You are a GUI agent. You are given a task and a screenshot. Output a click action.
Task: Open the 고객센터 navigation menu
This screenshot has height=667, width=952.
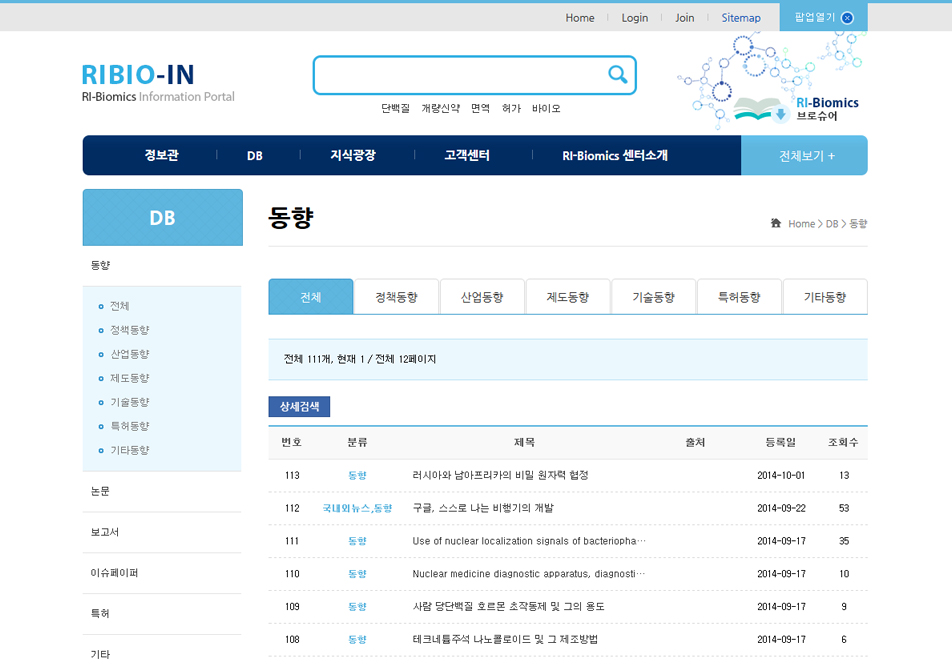(467, 156)
